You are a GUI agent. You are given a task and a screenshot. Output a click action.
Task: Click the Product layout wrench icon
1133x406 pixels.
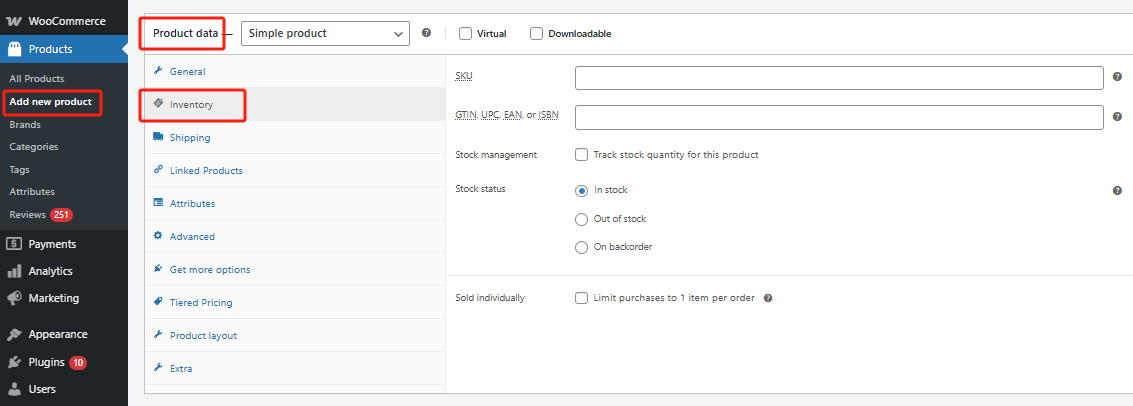[158, 335]
